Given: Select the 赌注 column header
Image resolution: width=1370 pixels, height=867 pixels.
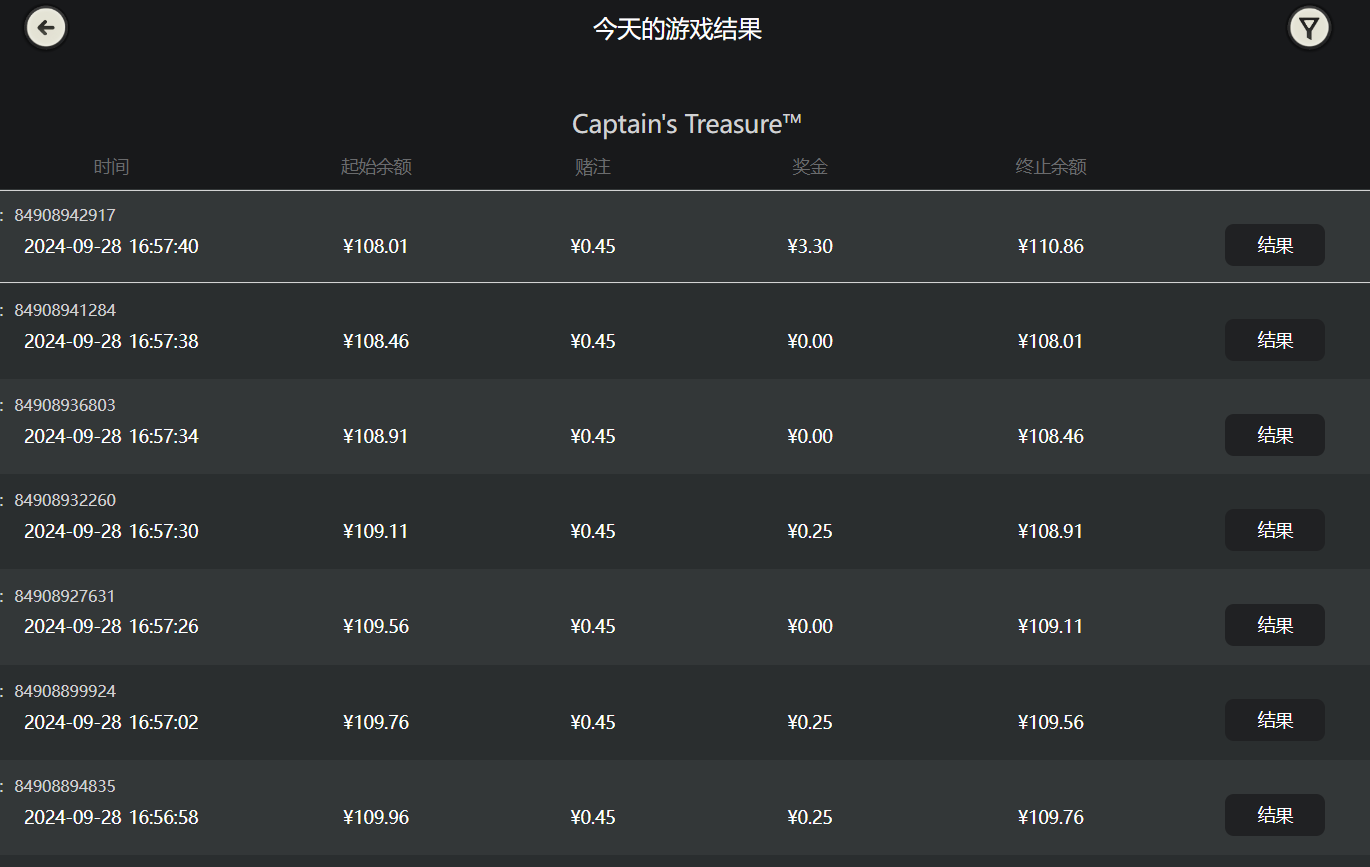Looking at the screenshot, I should (593, 167).
